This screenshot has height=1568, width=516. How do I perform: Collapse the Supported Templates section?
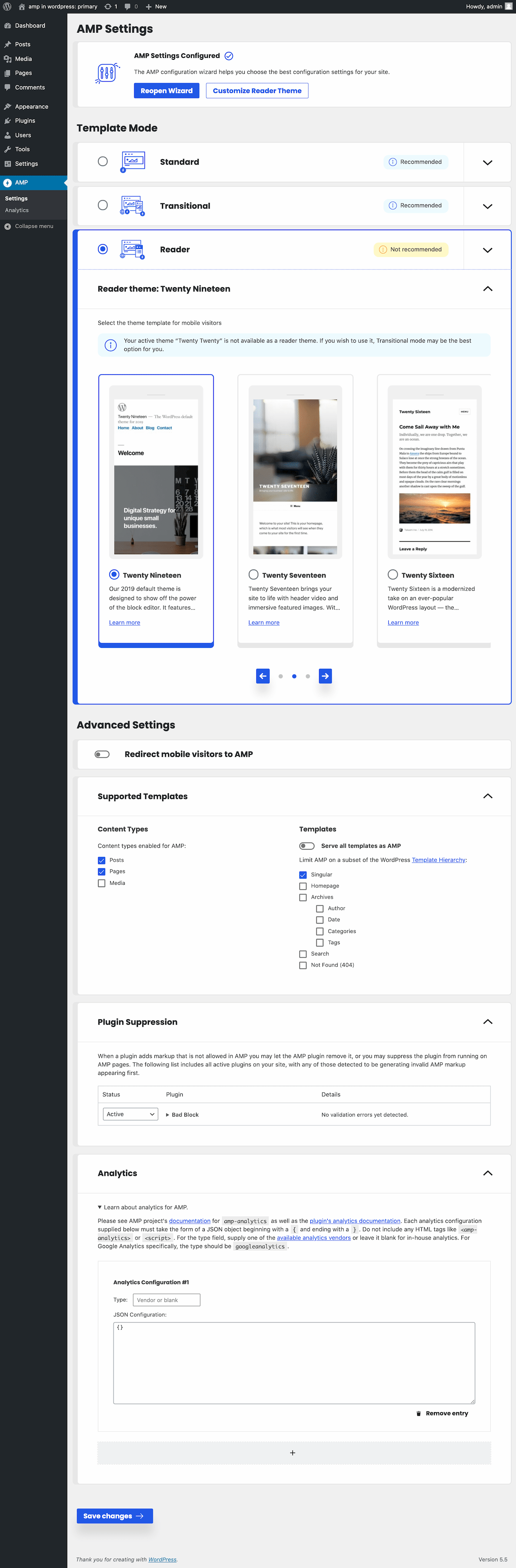coord(487,796)
